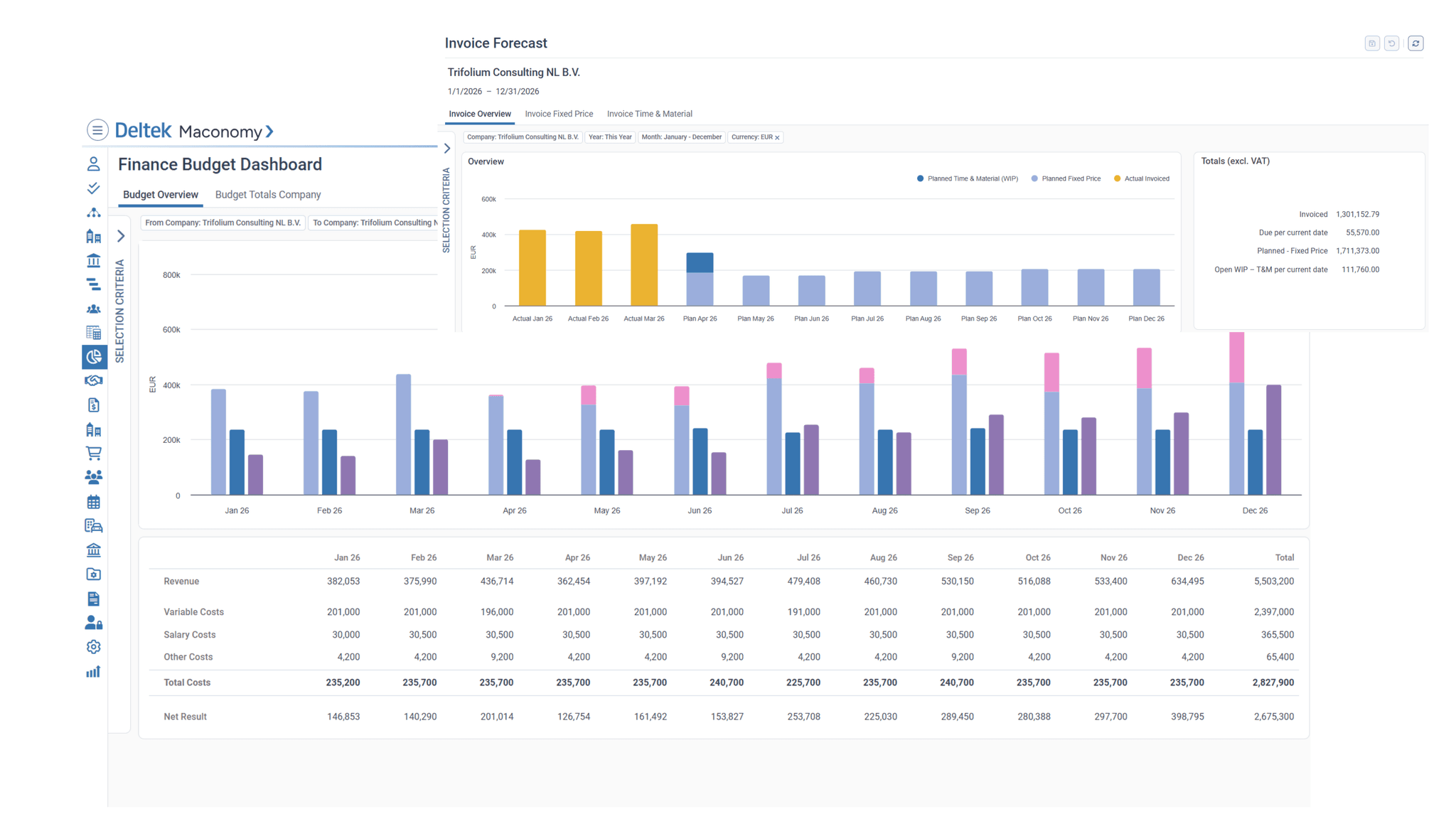
Task: Click the undo/revert icon in Invoice Forecast
Action: point(1391,43)
